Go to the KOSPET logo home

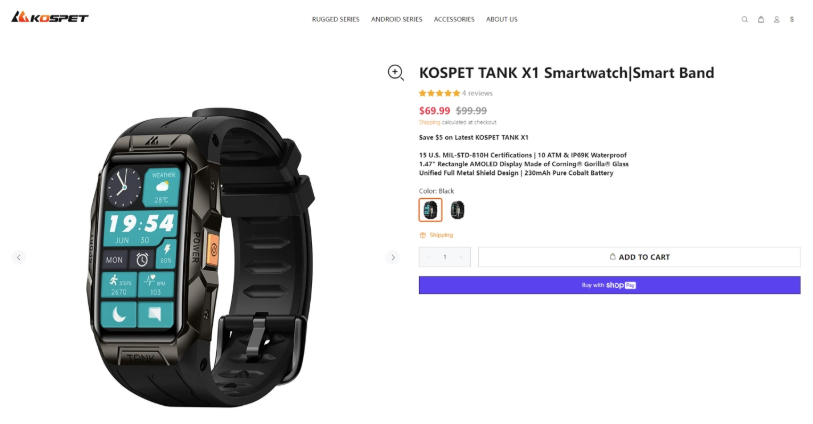[x=50, y=17]
